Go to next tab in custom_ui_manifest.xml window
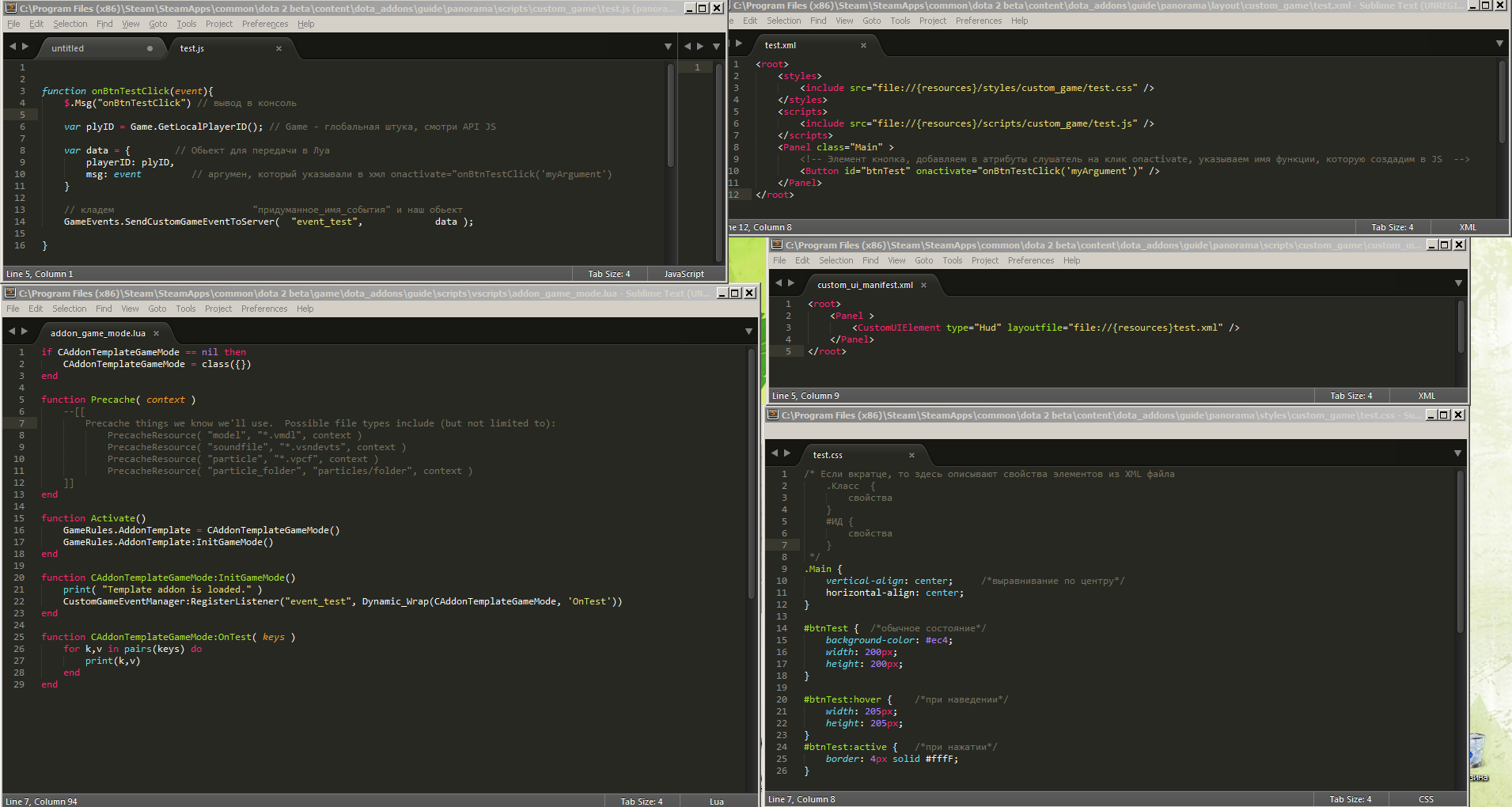Image resolution: width=1512 pixels, height=807 pixels. pyautogui.click(x=790, y=283)
